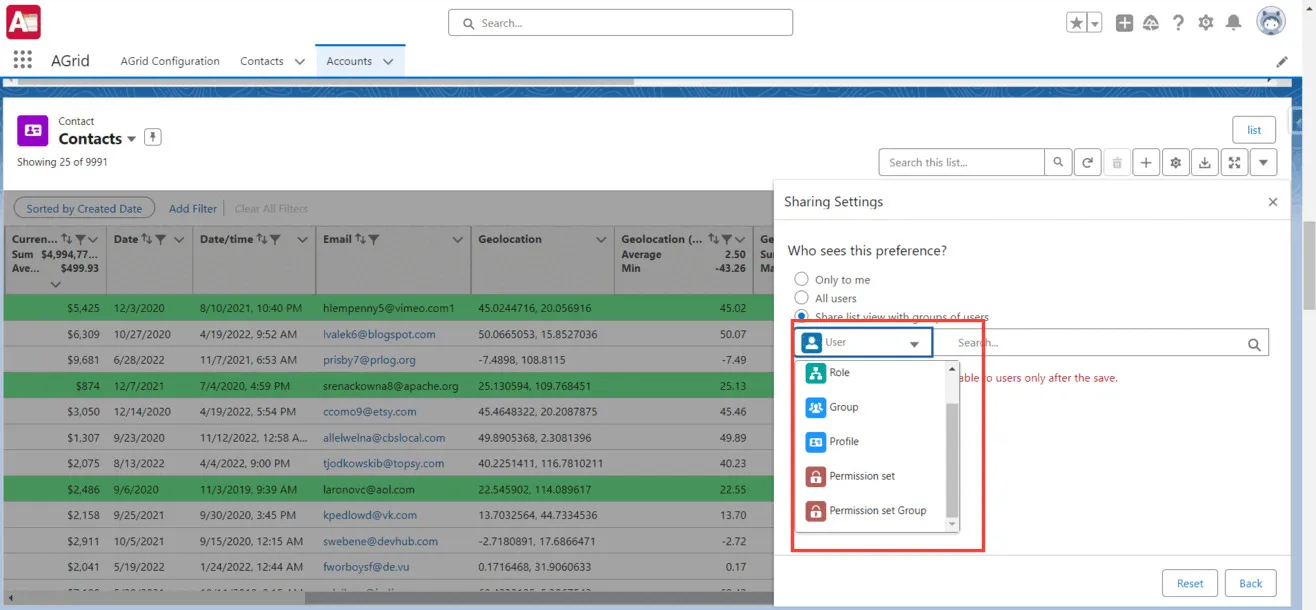The image size is (1316, 610).
Task: Expand grid to fullscreen with the expand icon
Action: tap(1234, 161)
